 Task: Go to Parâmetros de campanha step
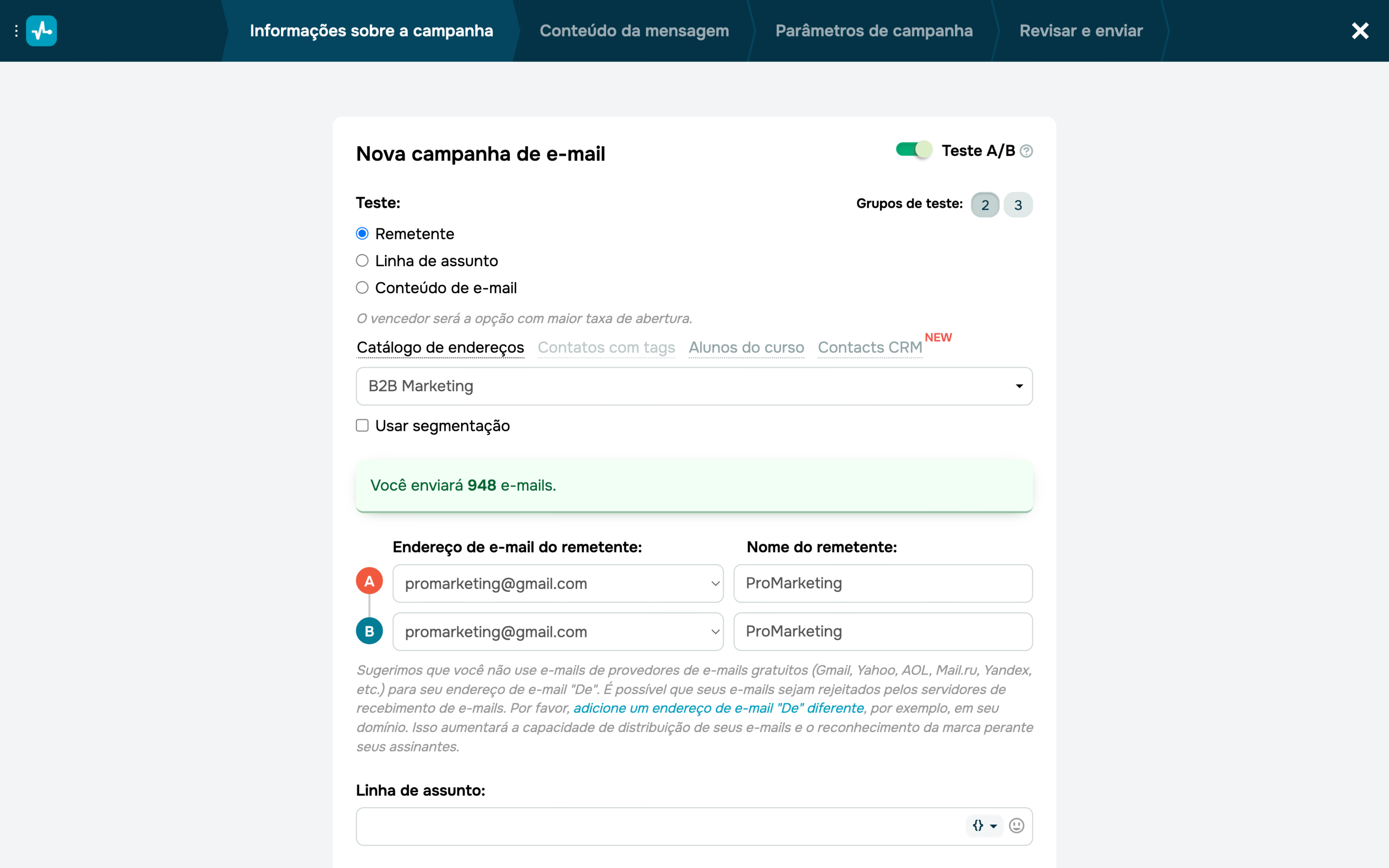tap(874, 31)
